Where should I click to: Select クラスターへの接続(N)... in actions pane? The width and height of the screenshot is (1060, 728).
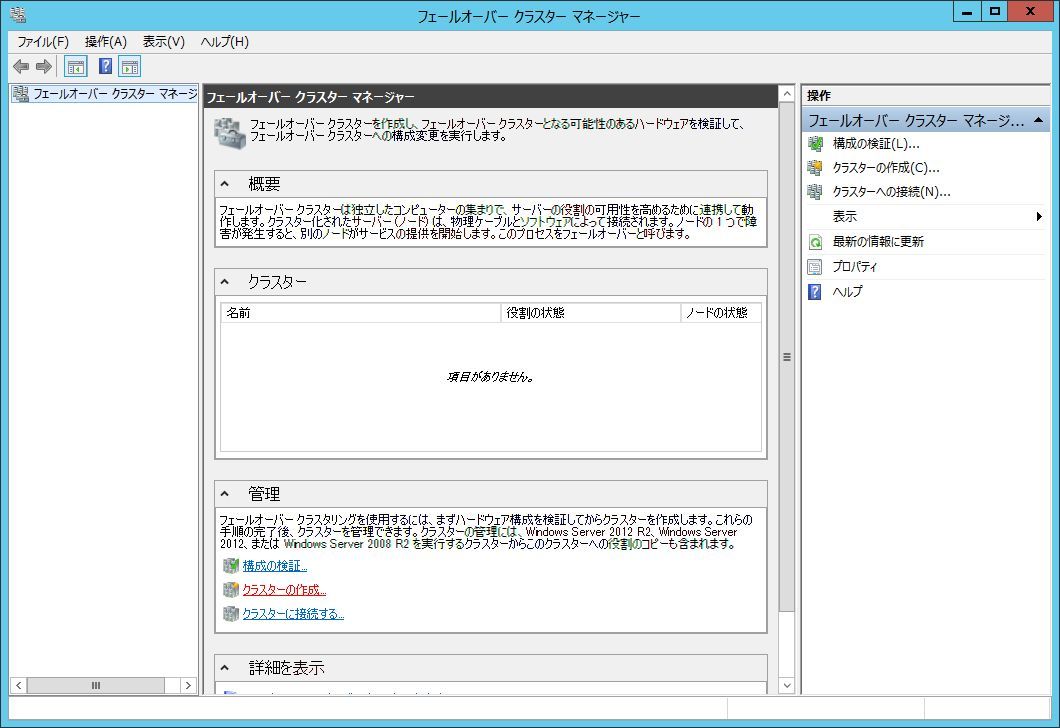pos(891,192)
